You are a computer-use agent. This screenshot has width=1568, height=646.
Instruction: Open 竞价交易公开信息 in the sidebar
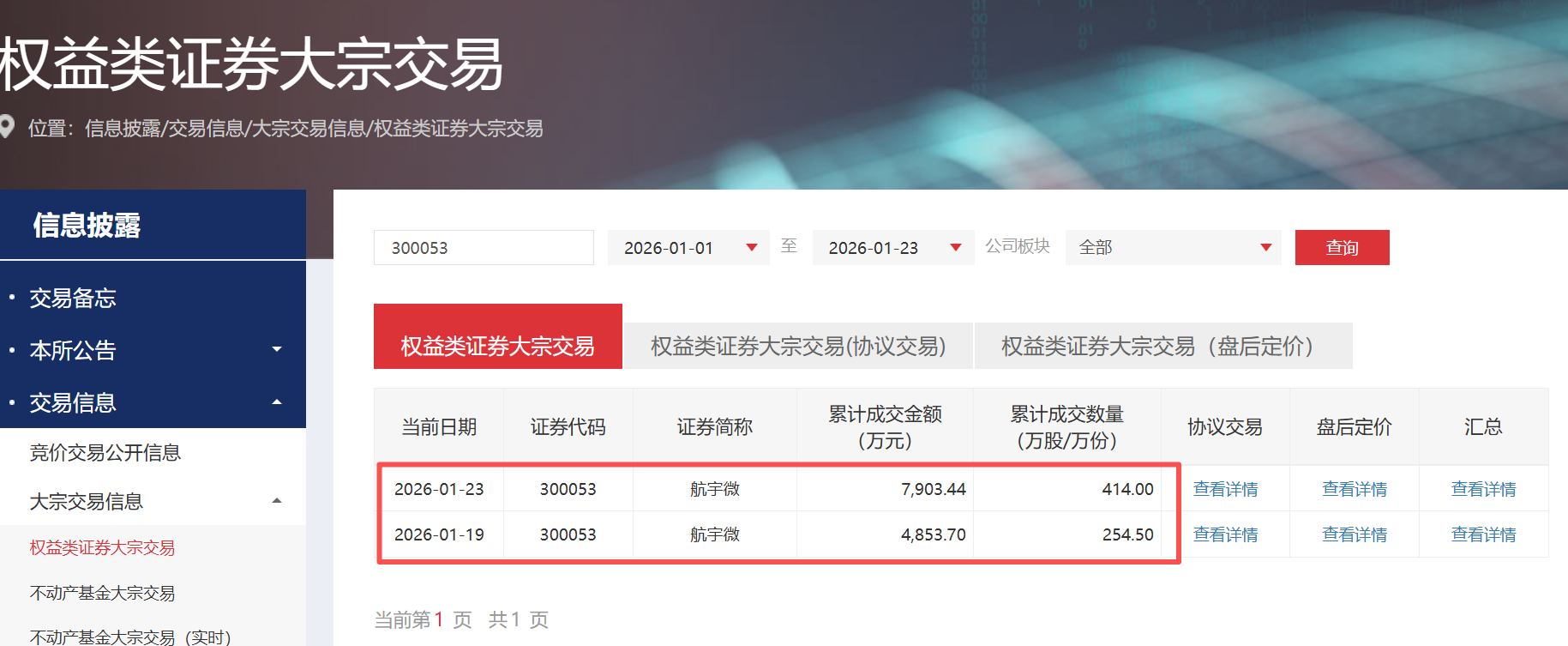coord(105,452)
